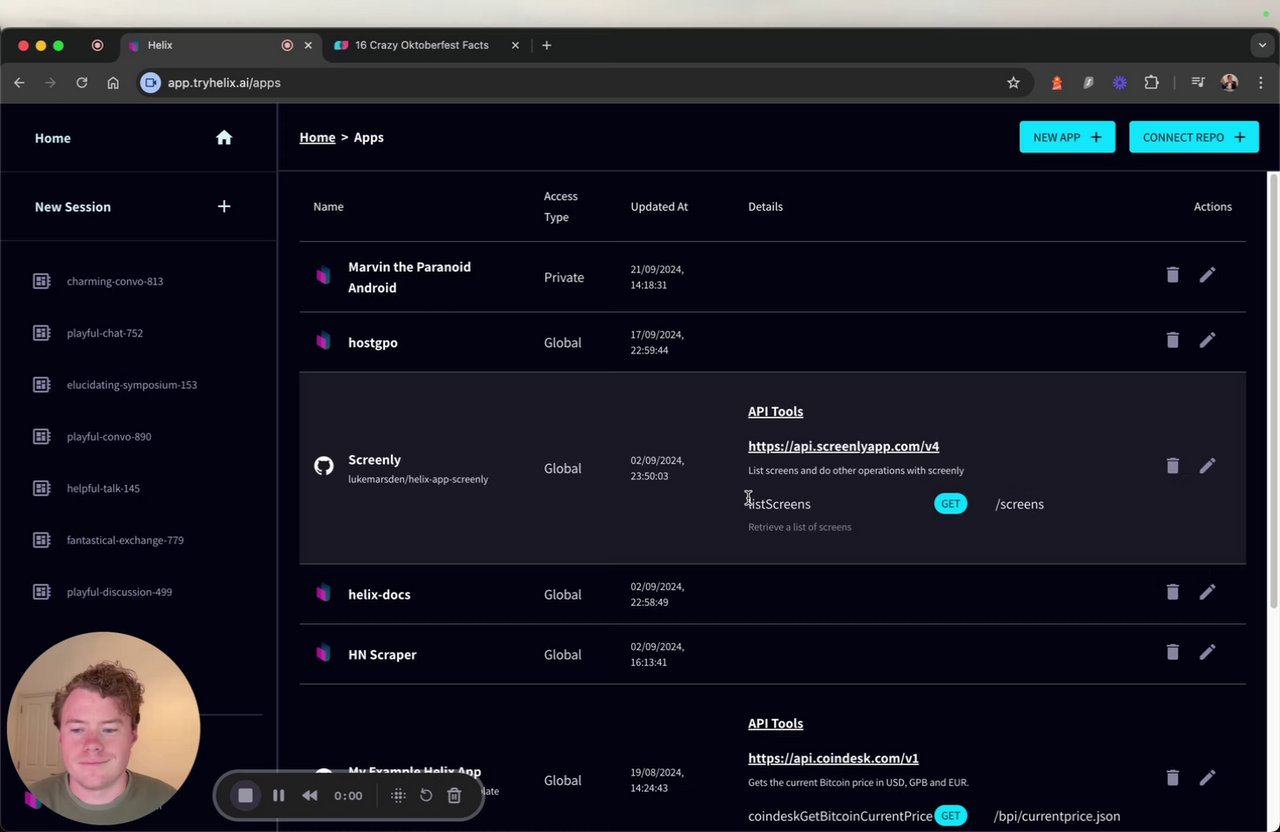Delete the My Example Helix App row
Image resolution: width=1280 pixels, height=832 pixels.
click(1172, 778)
